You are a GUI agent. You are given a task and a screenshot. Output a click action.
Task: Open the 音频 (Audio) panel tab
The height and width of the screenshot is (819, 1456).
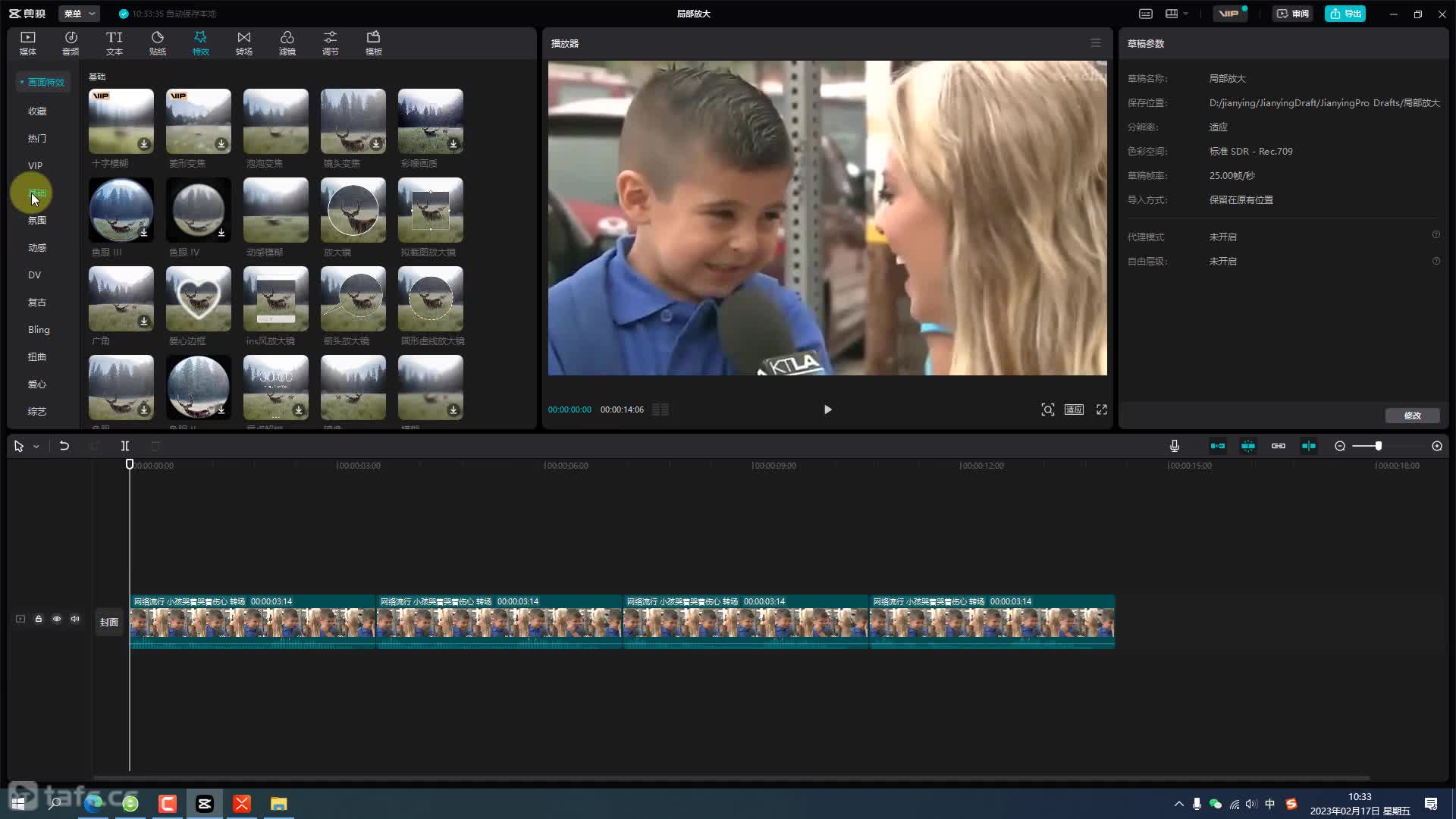[71, 43]
